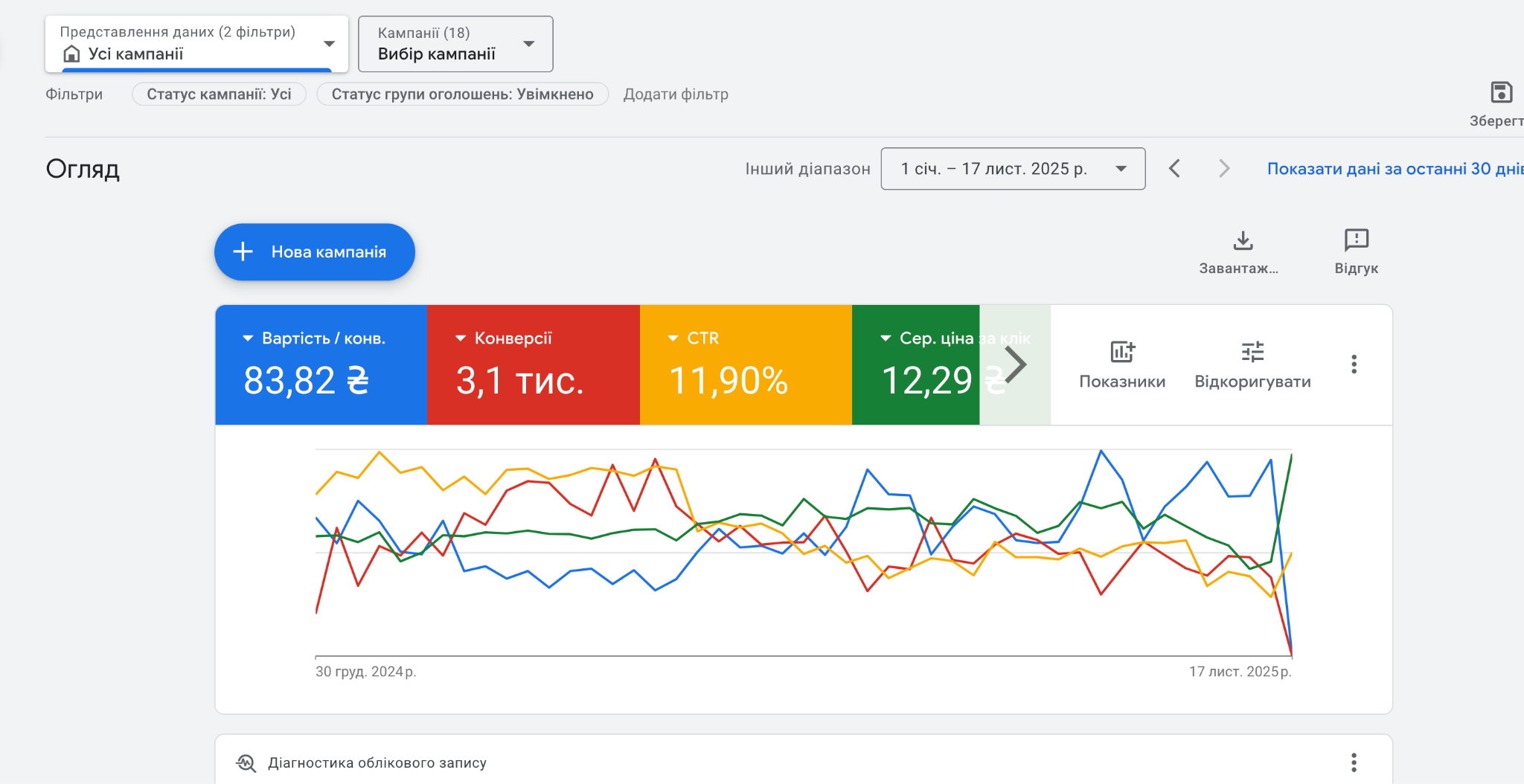This screenshot has width=1524, height=784.
Task: Click the Відкоригувати adjust sliders icon
Action: click(x=1252, y=352)
